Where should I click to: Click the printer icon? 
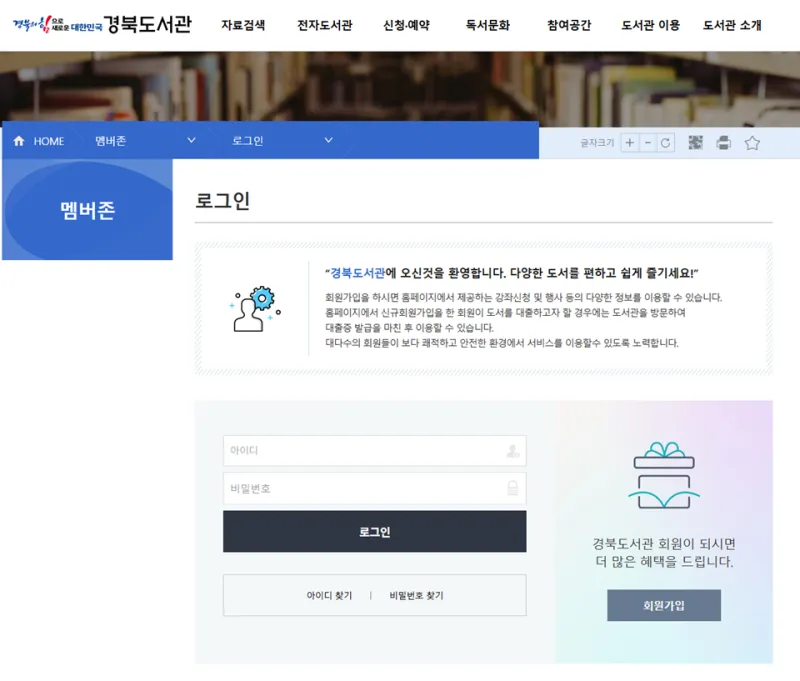[723, 143]
